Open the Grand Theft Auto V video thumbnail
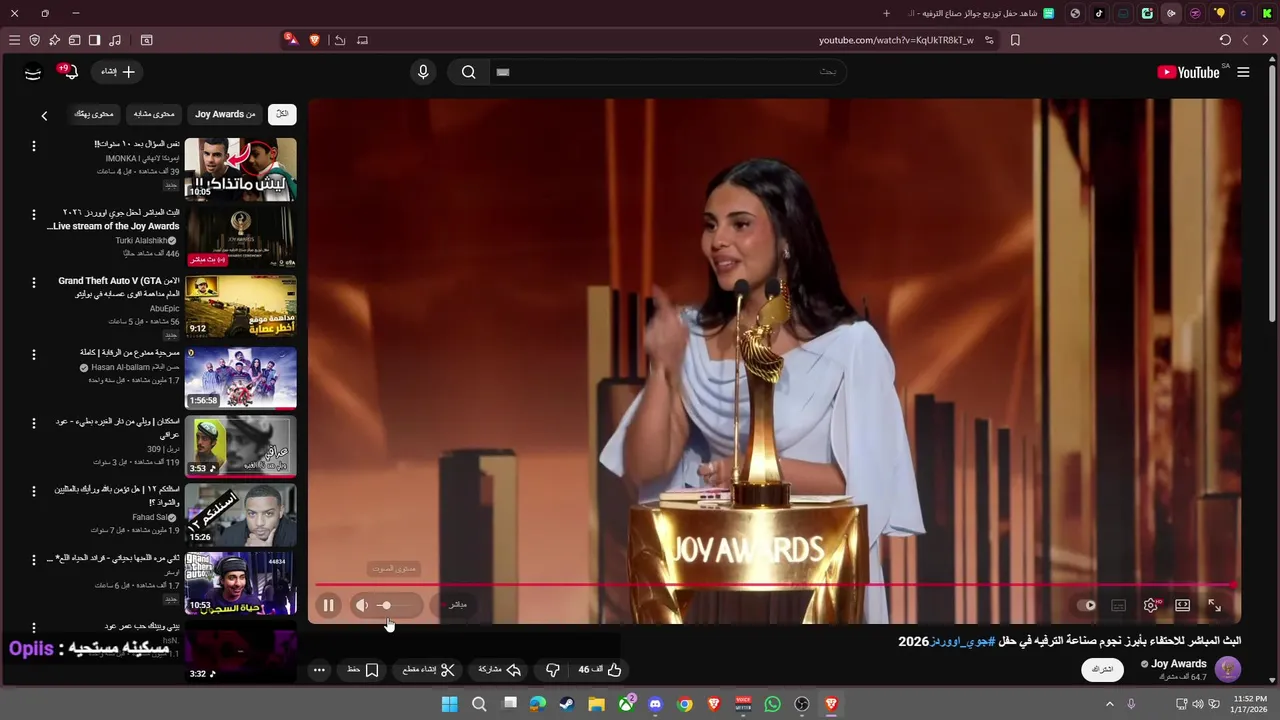The image size is (1280, 720). [240, 306]
